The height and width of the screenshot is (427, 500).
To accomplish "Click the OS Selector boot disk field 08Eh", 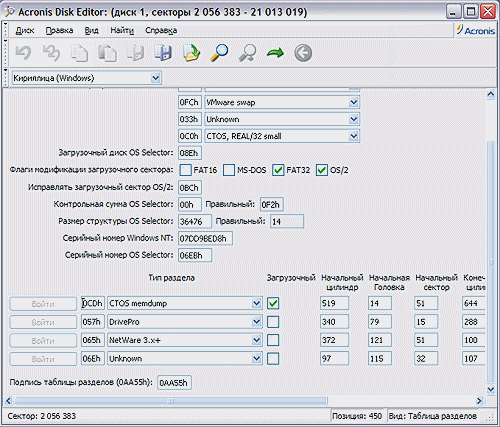I will point(190,153).
